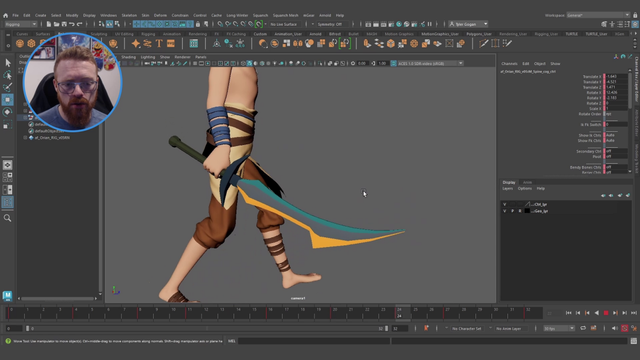640x360 pixels.
Task: Click the Multi-Cut knife shelf icon
Action: tap(484, 43)
